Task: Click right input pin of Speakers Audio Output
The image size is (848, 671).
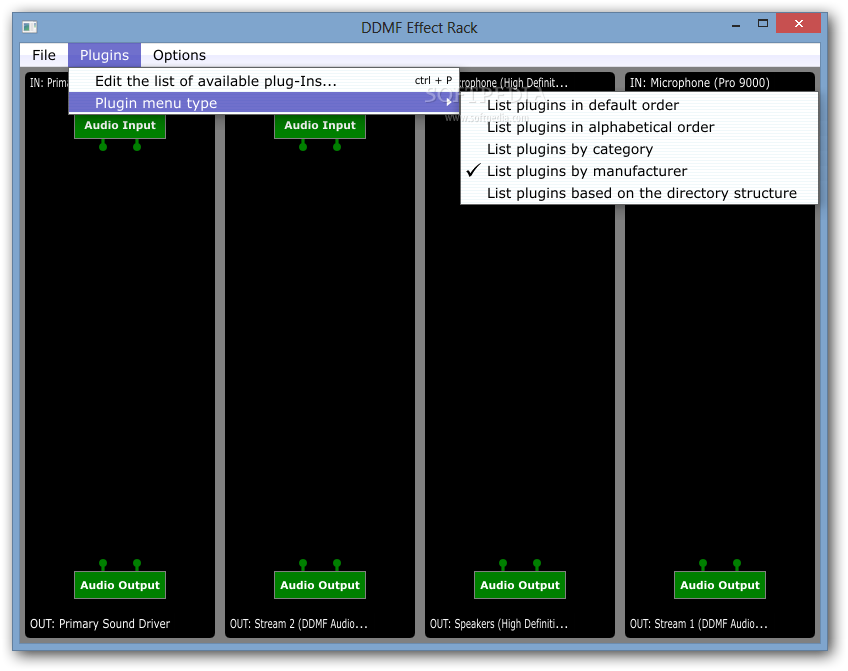Action: tap(537, 565)
